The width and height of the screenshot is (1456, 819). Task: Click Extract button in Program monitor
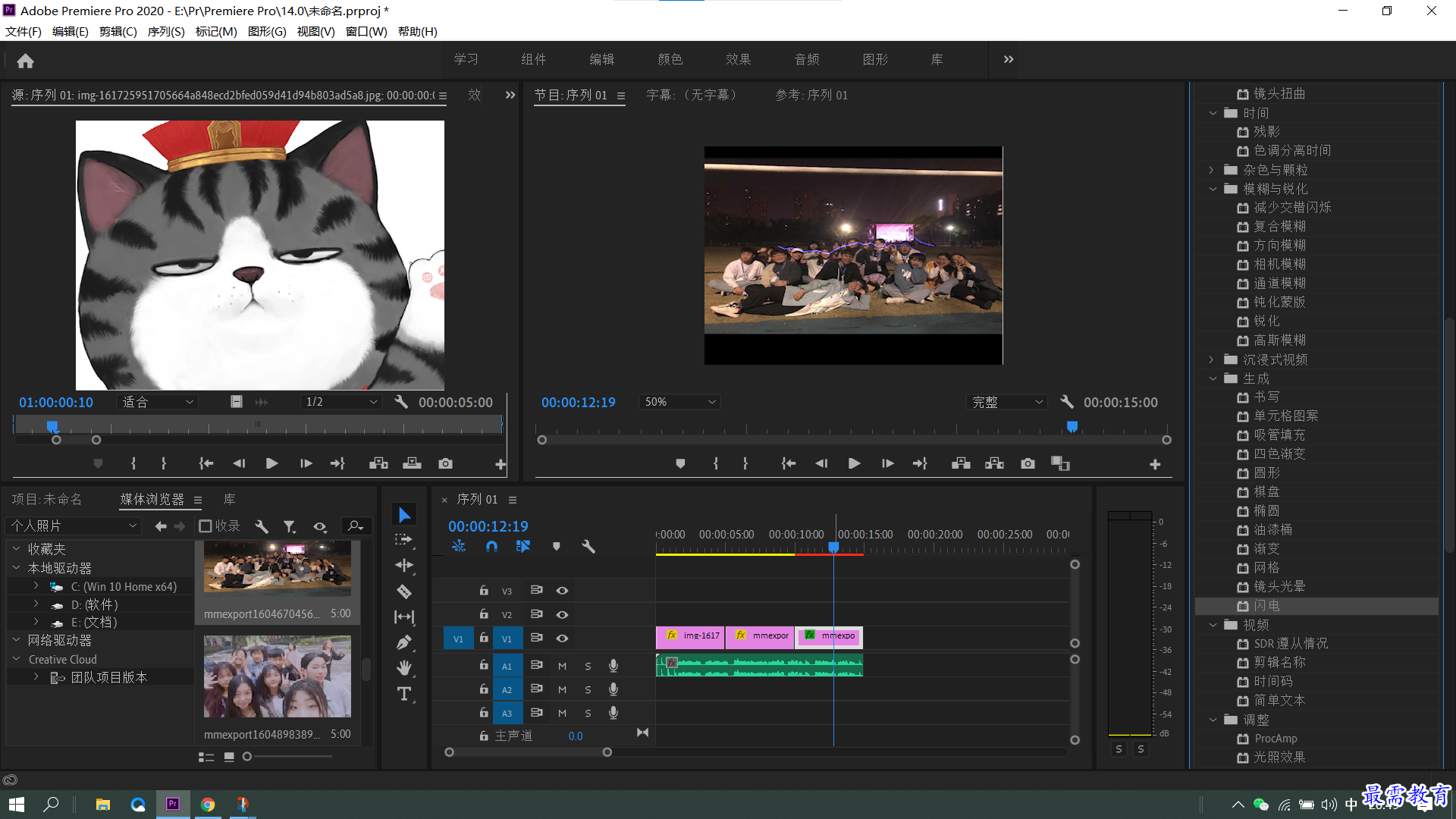click(x=994, y=463)
